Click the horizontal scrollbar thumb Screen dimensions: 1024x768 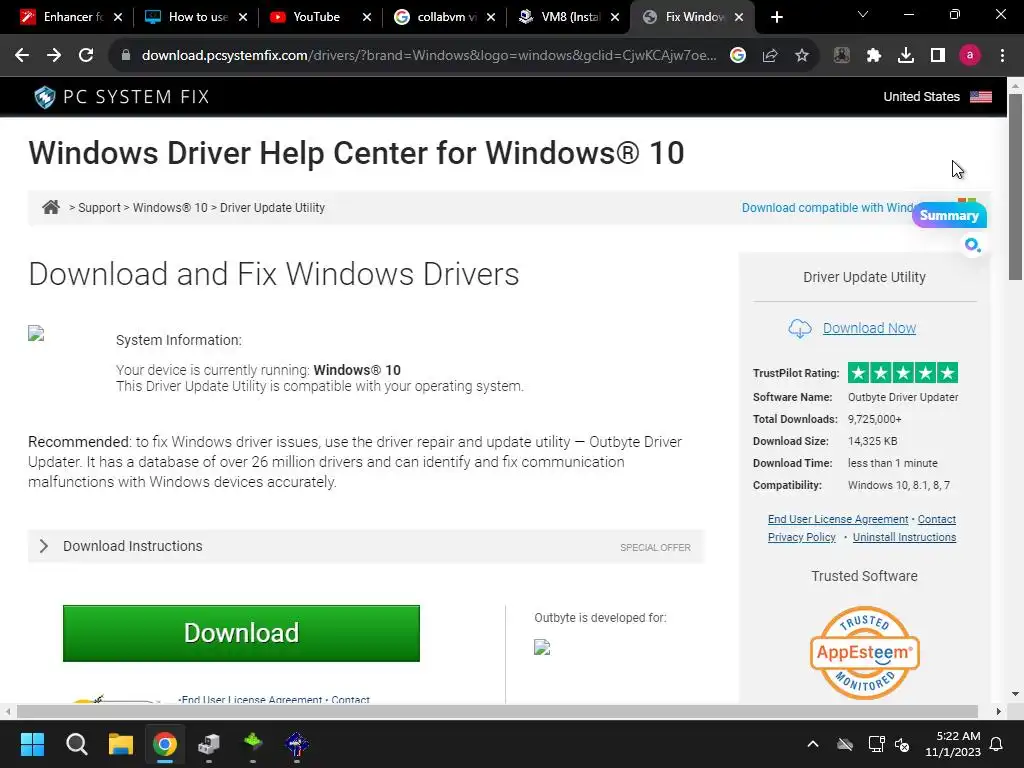[x=497, y=711]
